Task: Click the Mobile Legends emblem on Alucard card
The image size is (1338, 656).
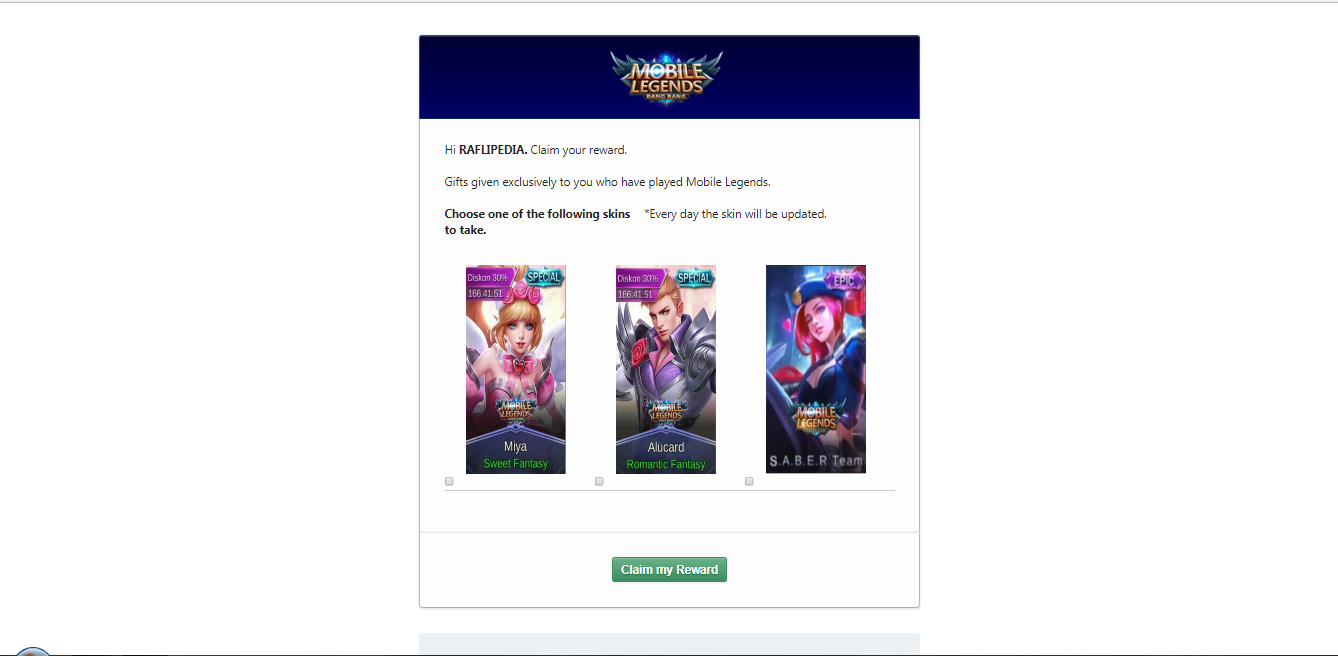Action: (x=666, y=411)
